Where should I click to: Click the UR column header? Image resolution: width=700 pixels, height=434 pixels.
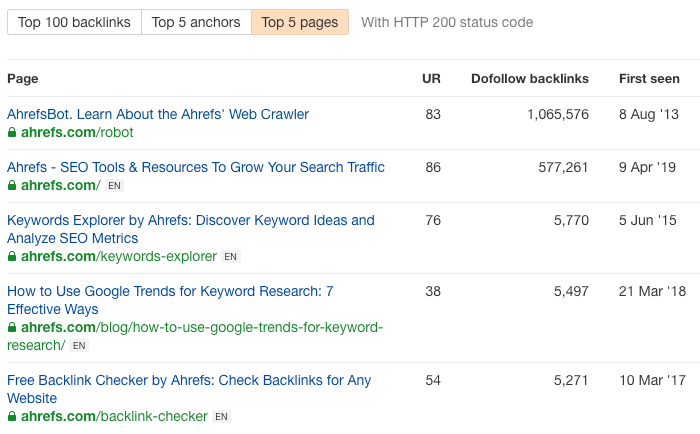point(431,78)
